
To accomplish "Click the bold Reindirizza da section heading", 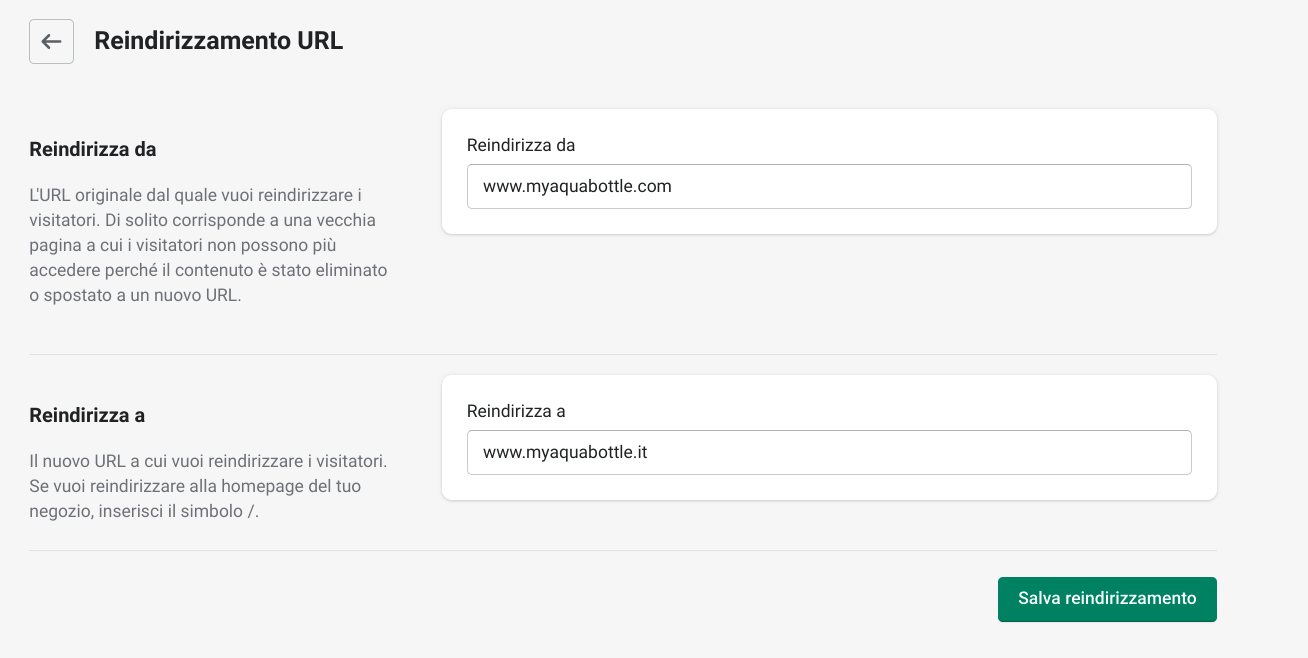I will 93,150.
